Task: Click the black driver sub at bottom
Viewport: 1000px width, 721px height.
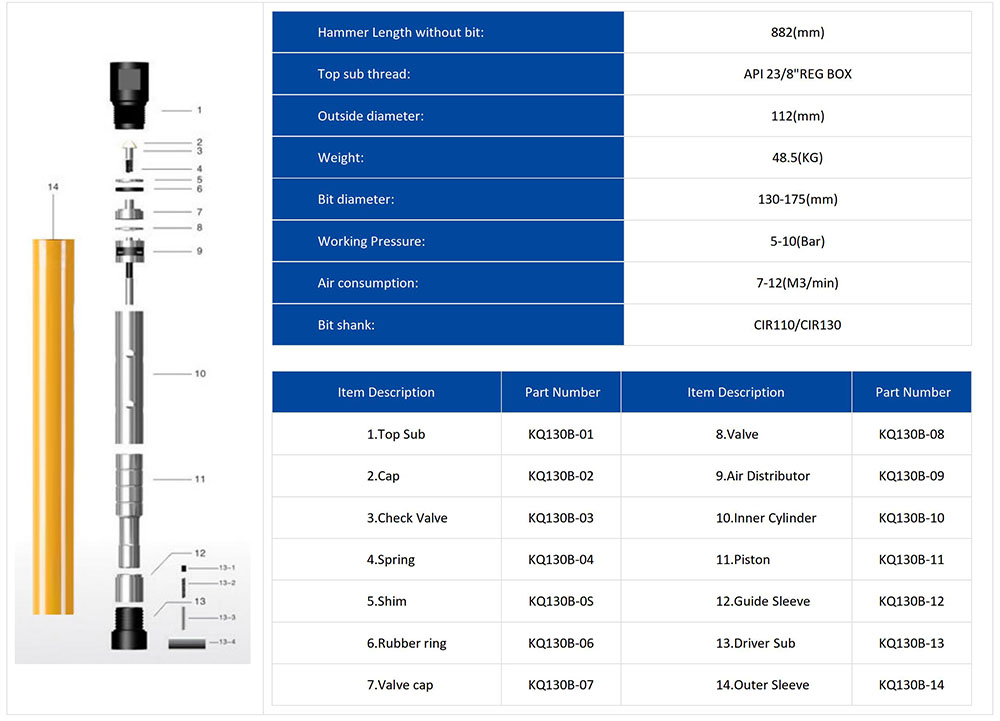Action: click(131, 627)
